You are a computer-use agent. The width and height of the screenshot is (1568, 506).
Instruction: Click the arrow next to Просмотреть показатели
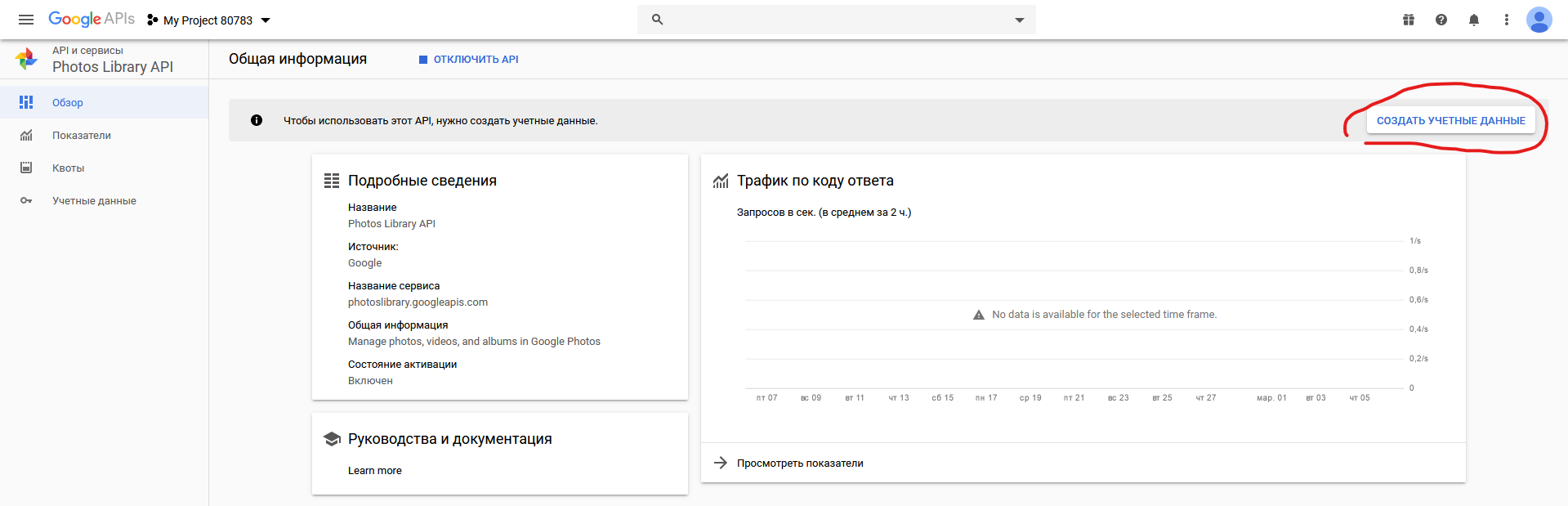pos(721,463)
